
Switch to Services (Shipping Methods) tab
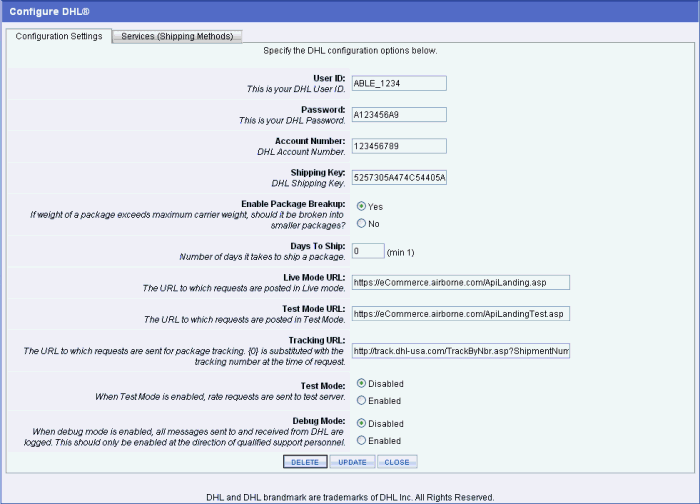click(x=177, y=36)
